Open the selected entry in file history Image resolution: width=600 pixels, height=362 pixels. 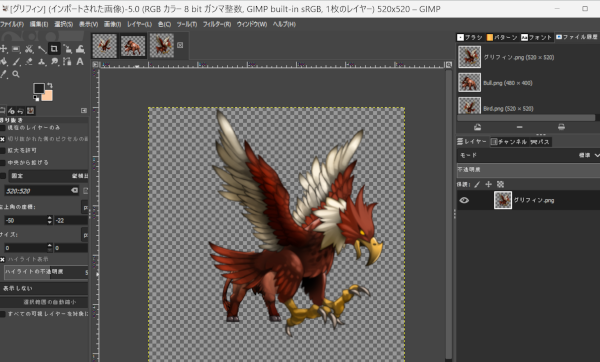tap(478, 127)
